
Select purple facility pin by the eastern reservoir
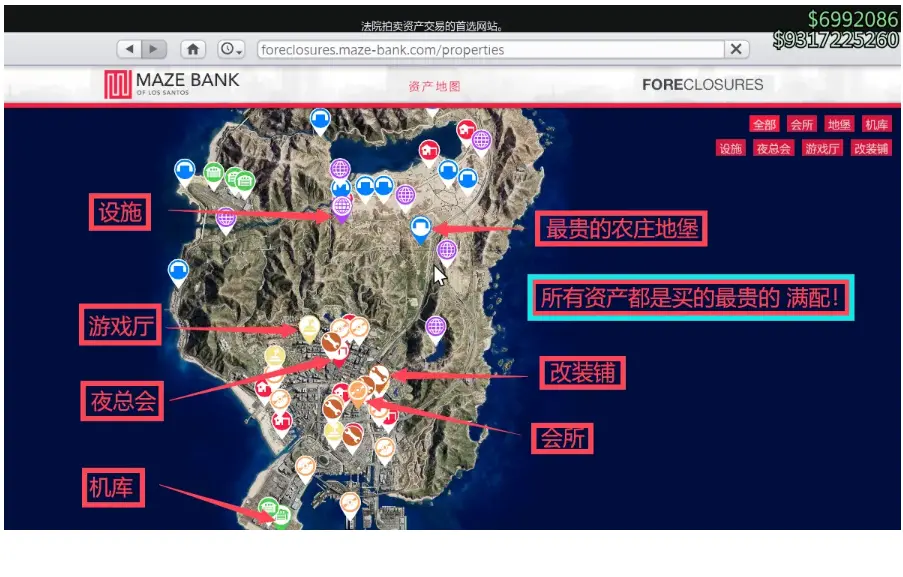436,328
